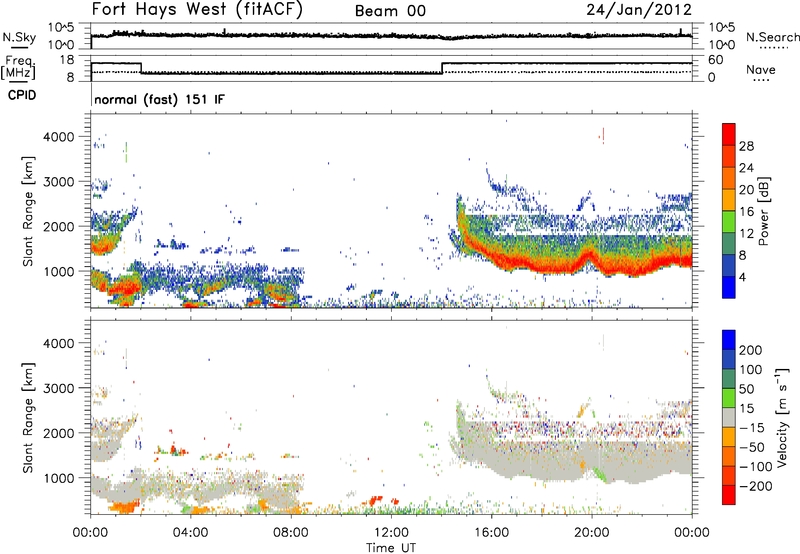Click the 'N.Search' legend label
The height and width of the screenshot is (554, 800).
pos(772,37)
